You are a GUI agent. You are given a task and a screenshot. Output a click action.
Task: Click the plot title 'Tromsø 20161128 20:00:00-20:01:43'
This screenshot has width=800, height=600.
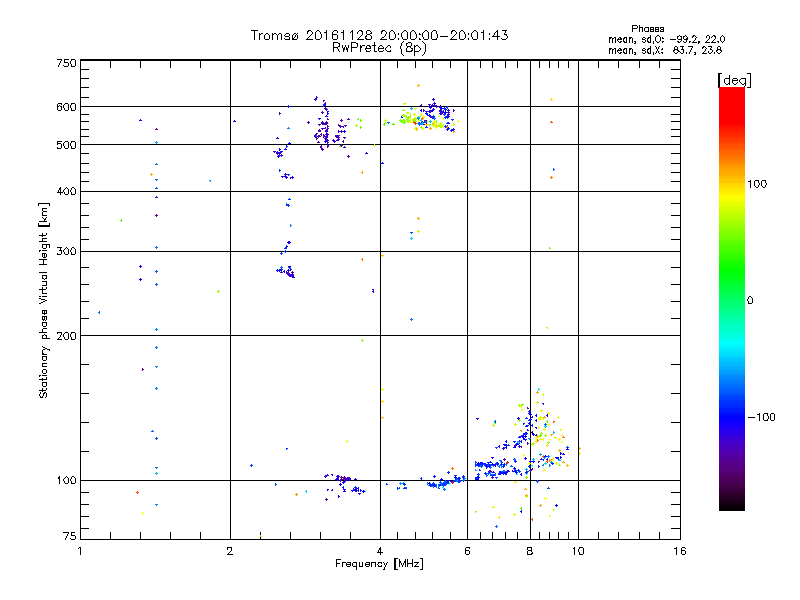(x=379, y=35)
